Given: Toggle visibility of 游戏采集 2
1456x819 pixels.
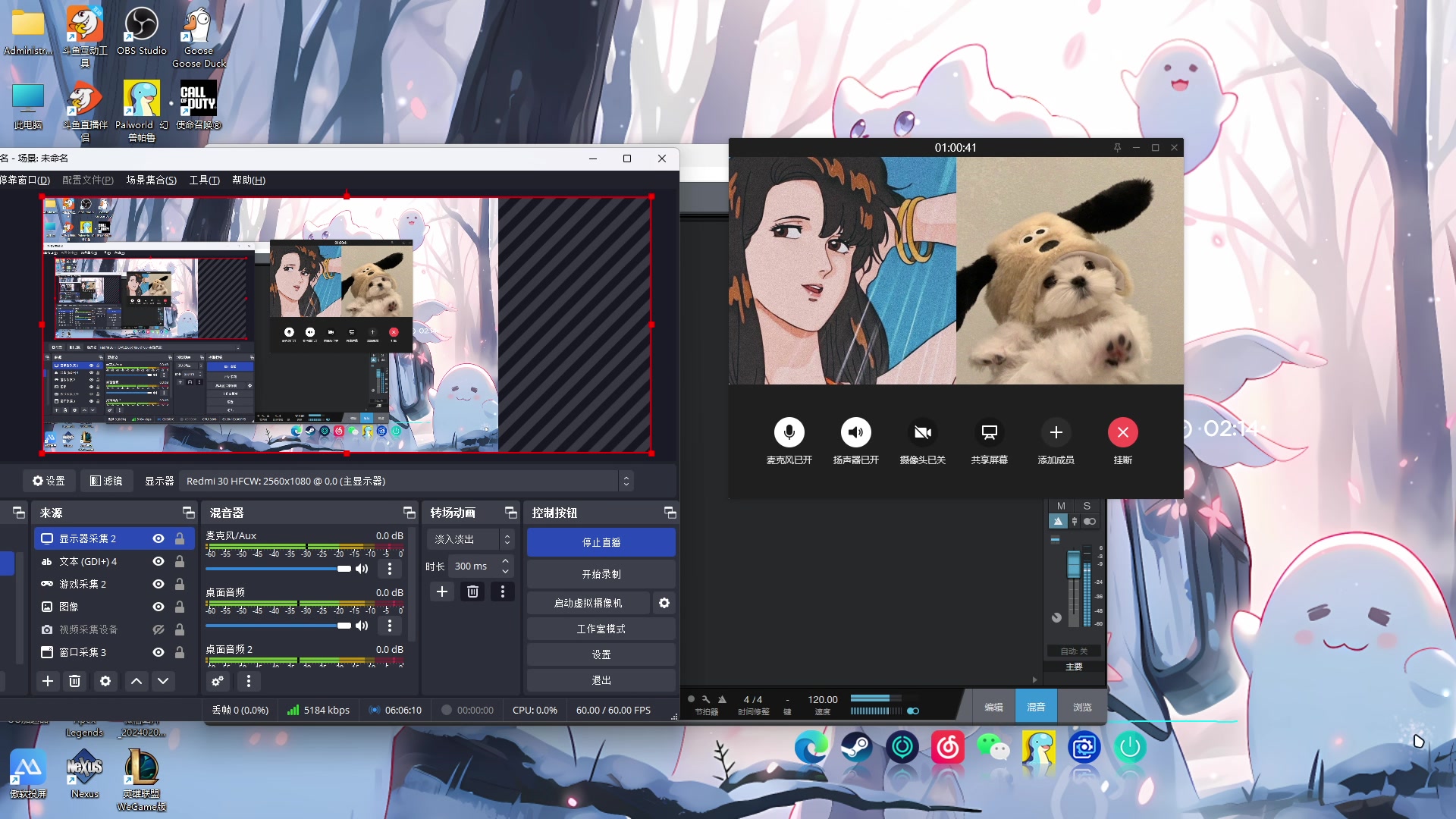Looking at the screenshot, I should click(158, 584).
